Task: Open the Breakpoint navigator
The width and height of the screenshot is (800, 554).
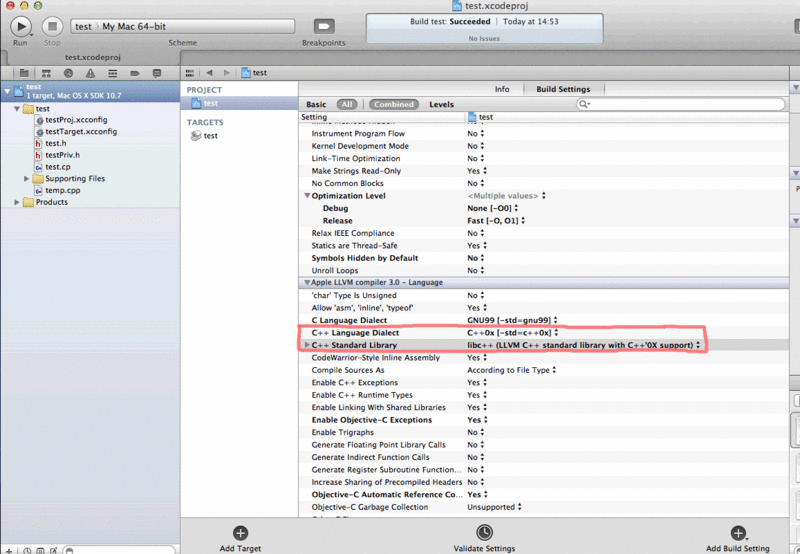Action: (135, 73)
